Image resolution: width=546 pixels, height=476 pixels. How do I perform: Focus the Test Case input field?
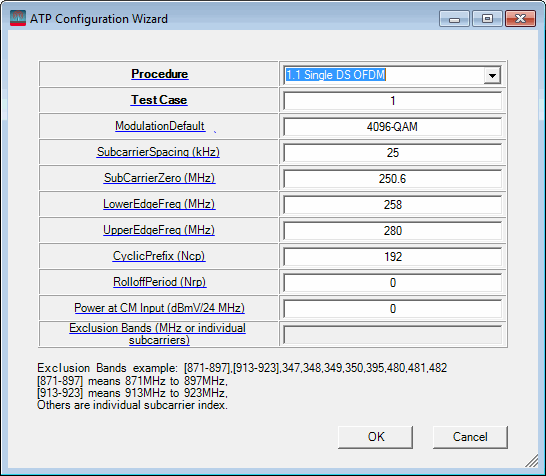click(392, 101)
